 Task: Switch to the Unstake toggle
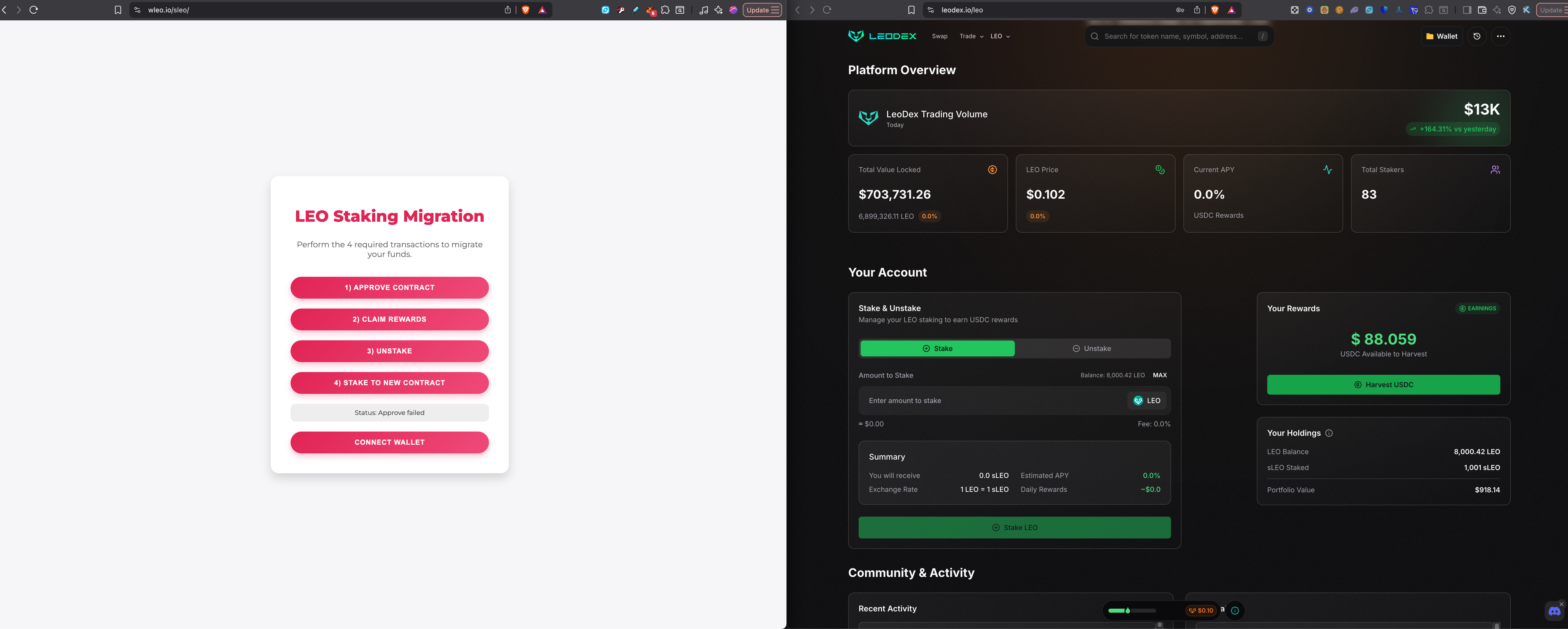(1092, 348)
